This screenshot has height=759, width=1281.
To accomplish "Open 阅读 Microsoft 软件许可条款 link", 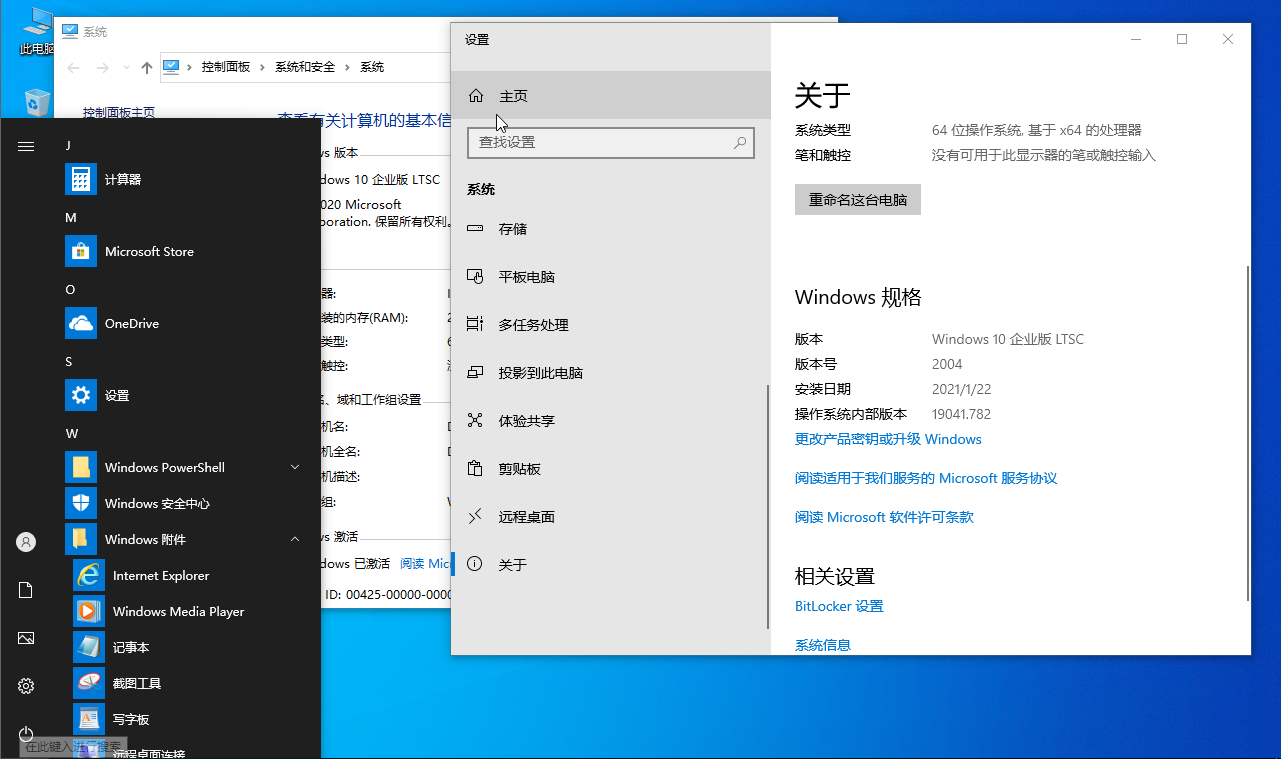I will pos(884,517).
